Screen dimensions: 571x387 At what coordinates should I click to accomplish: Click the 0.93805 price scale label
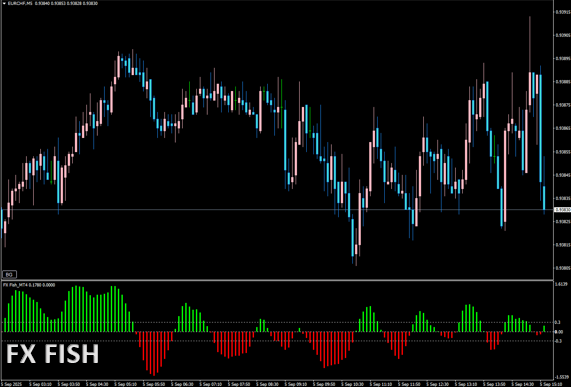pyautogui.click(x=563, y=268)
